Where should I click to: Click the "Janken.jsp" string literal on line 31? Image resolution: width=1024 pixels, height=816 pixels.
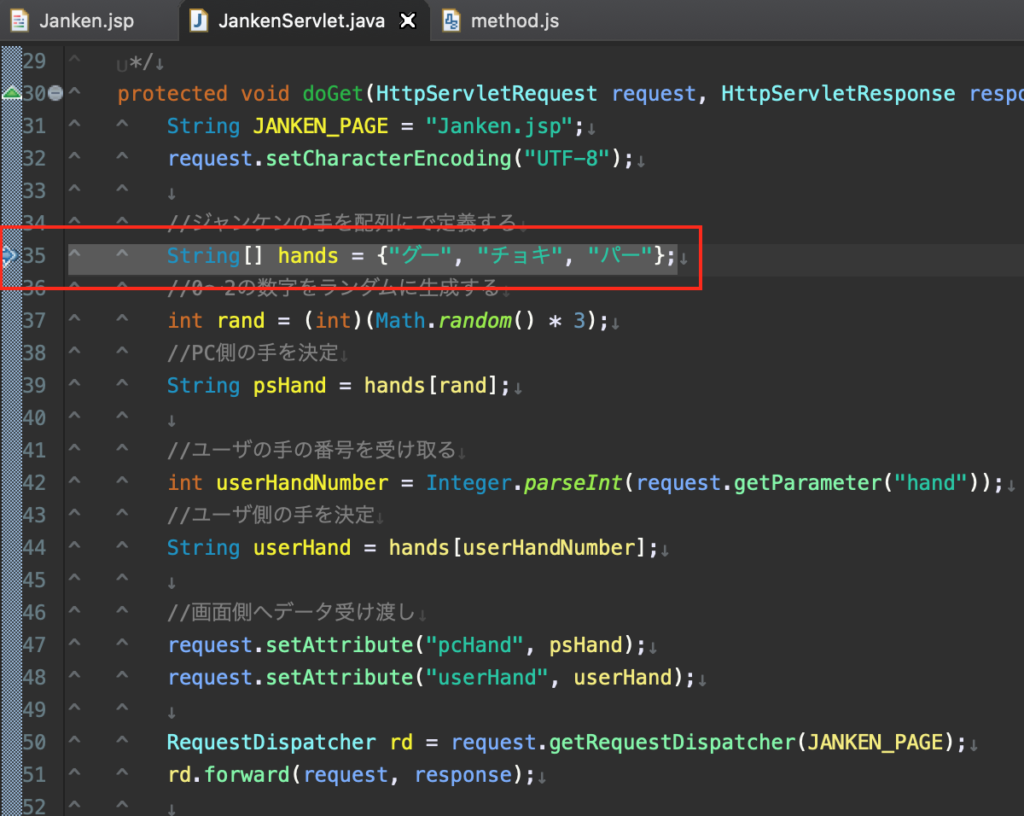[x=499, y=126]
